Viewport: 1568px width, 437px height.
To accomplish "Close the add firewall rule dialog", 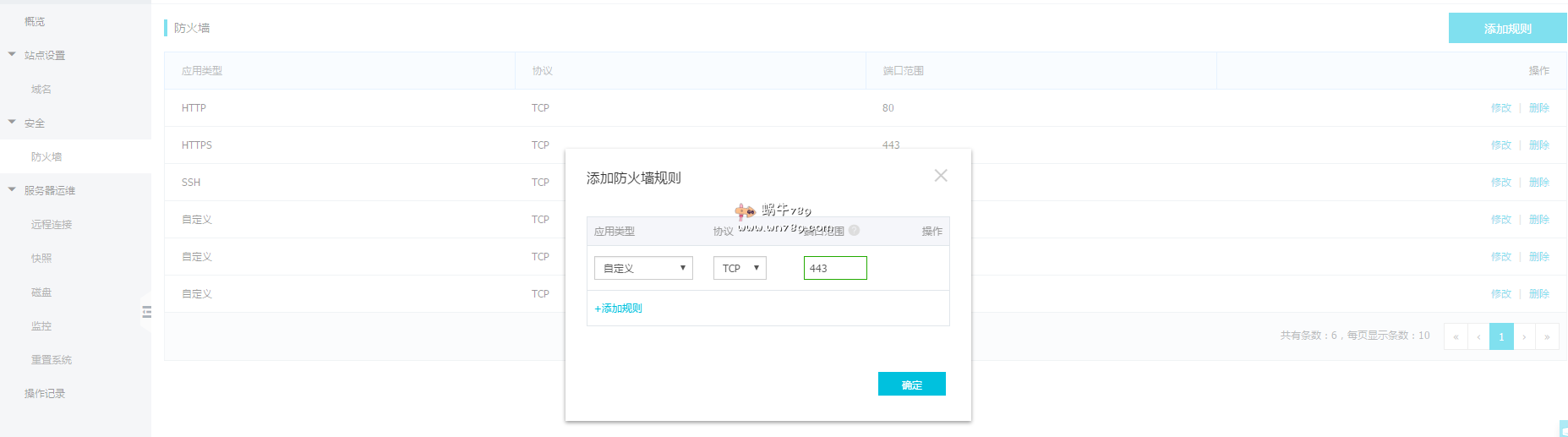I will pos(940,176).
